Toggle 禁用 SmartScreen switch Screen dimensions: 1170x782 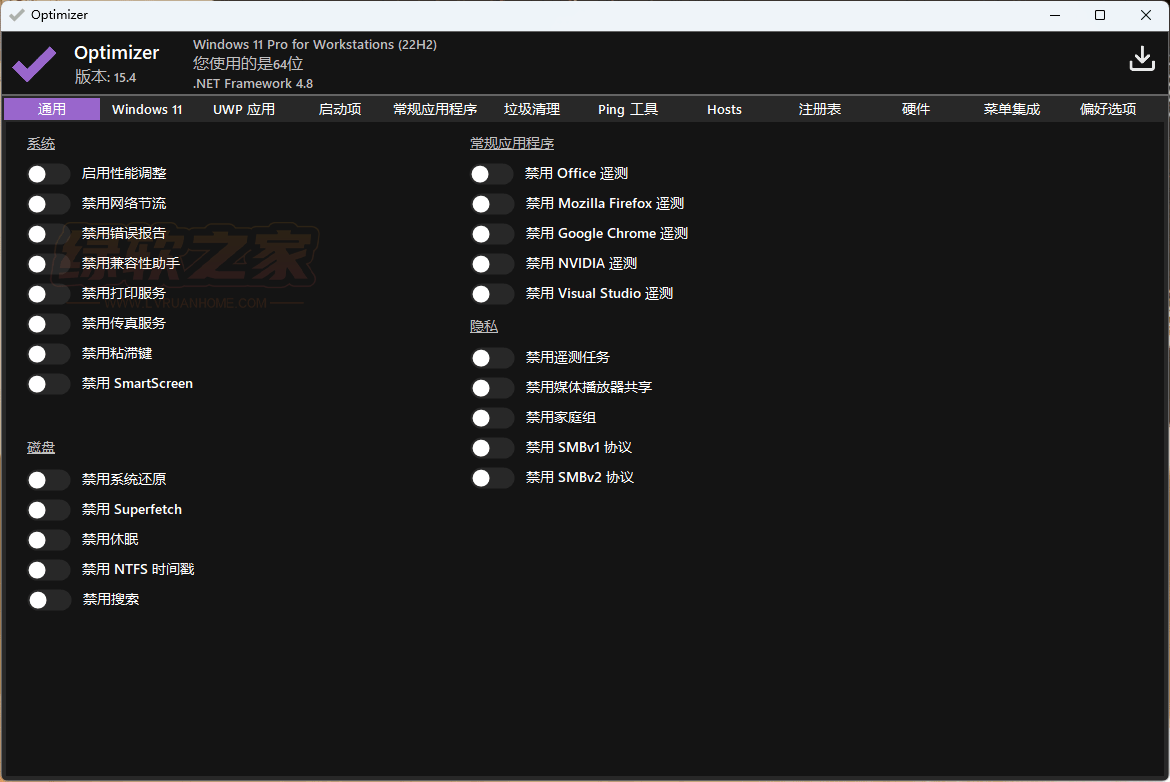[49, 384]
